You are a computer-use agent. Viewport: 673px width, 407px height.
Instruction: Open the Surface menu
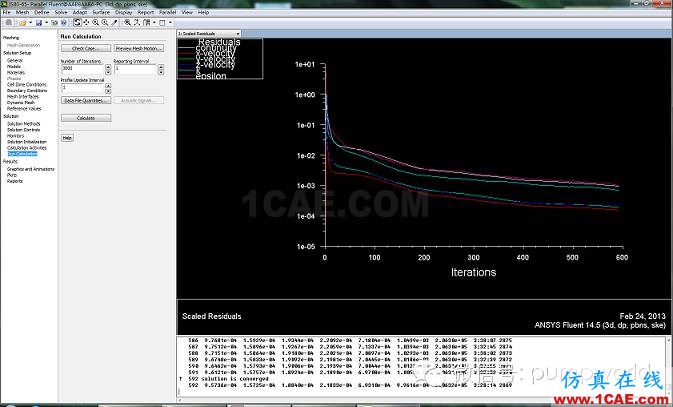point(101,12)
